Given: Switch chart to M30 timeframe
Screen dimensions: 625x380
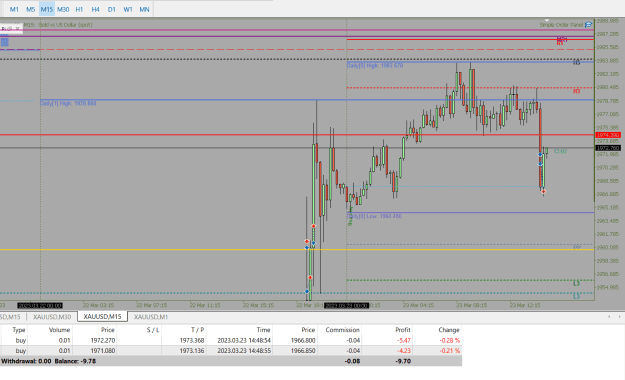Looking at the screenshot, I should tap(63, 9).
